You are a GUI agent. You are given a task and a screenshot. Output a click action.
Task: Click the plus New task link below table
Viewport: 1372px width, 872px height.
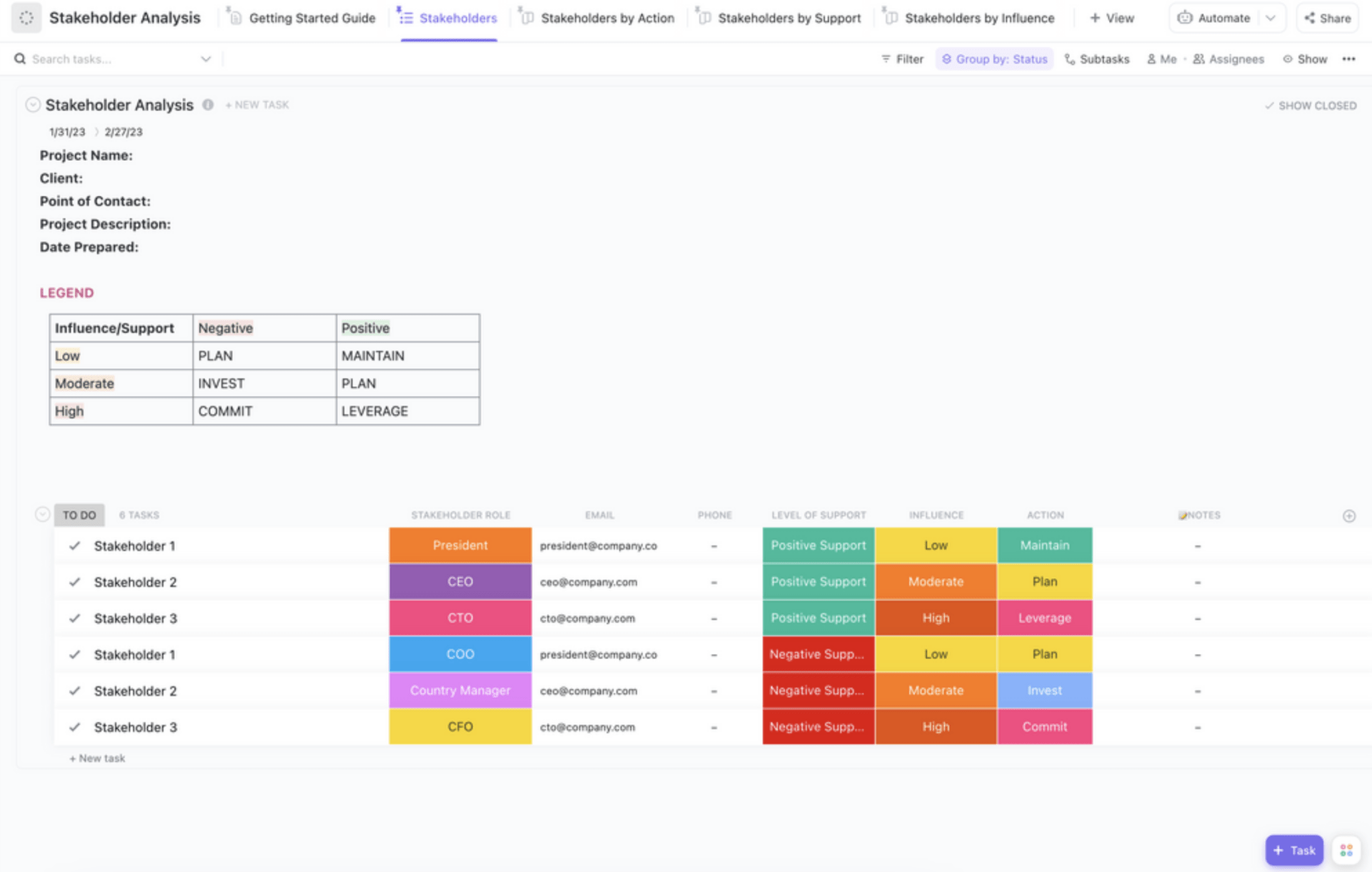(96, 758)
